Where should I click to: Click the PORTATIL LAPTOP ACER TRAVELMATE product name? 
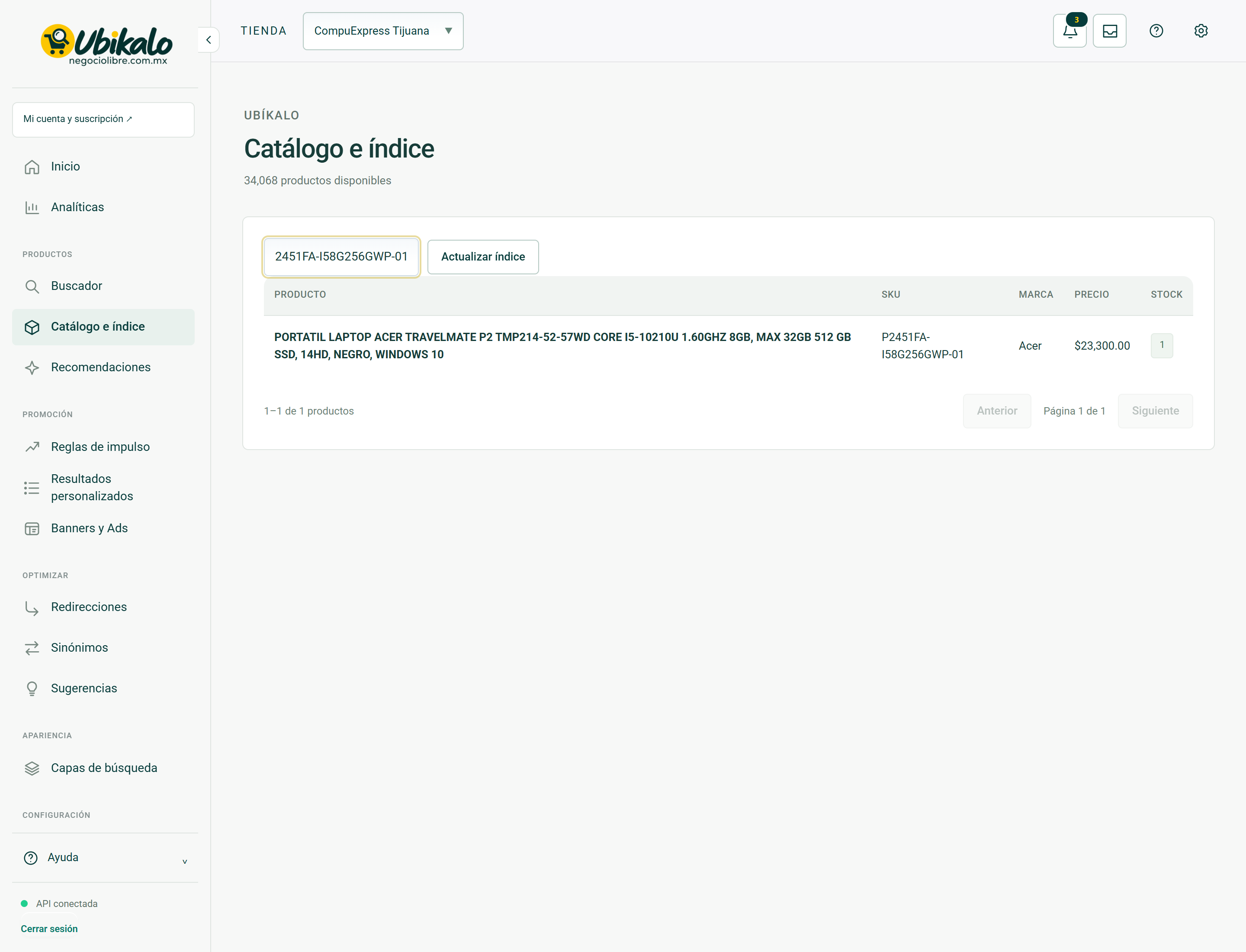562,346
